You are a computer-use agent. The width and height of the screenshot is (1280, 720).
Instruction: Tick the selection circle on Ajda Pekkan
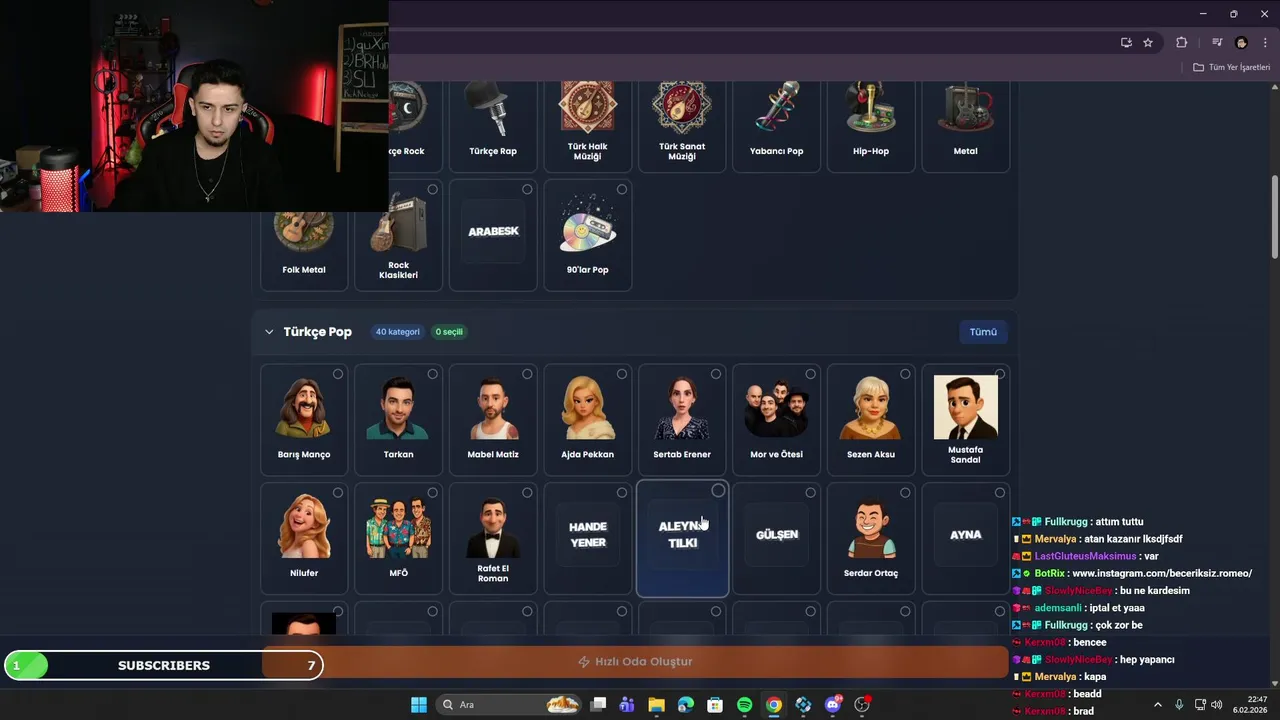[x=621, y=374]
